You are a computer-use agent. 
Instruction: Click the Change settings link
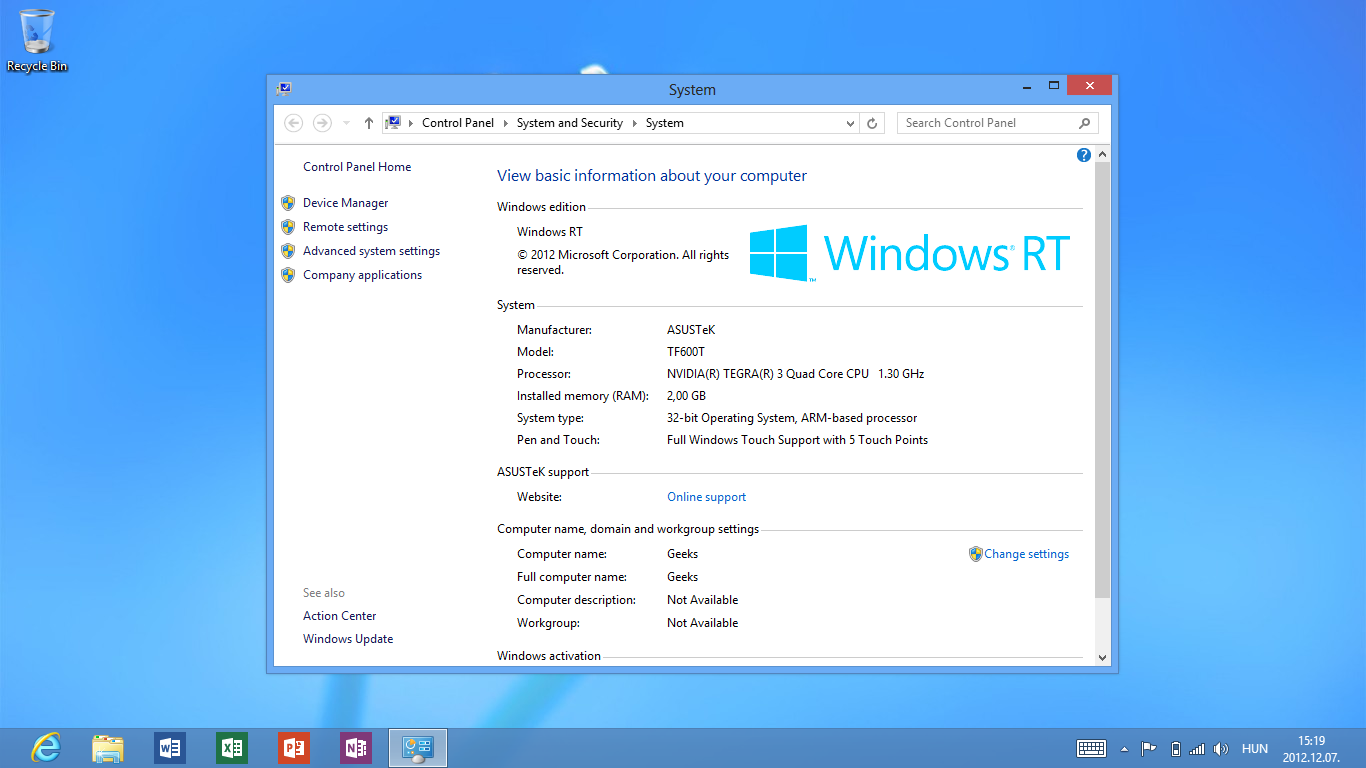(x=1026, y=554)
